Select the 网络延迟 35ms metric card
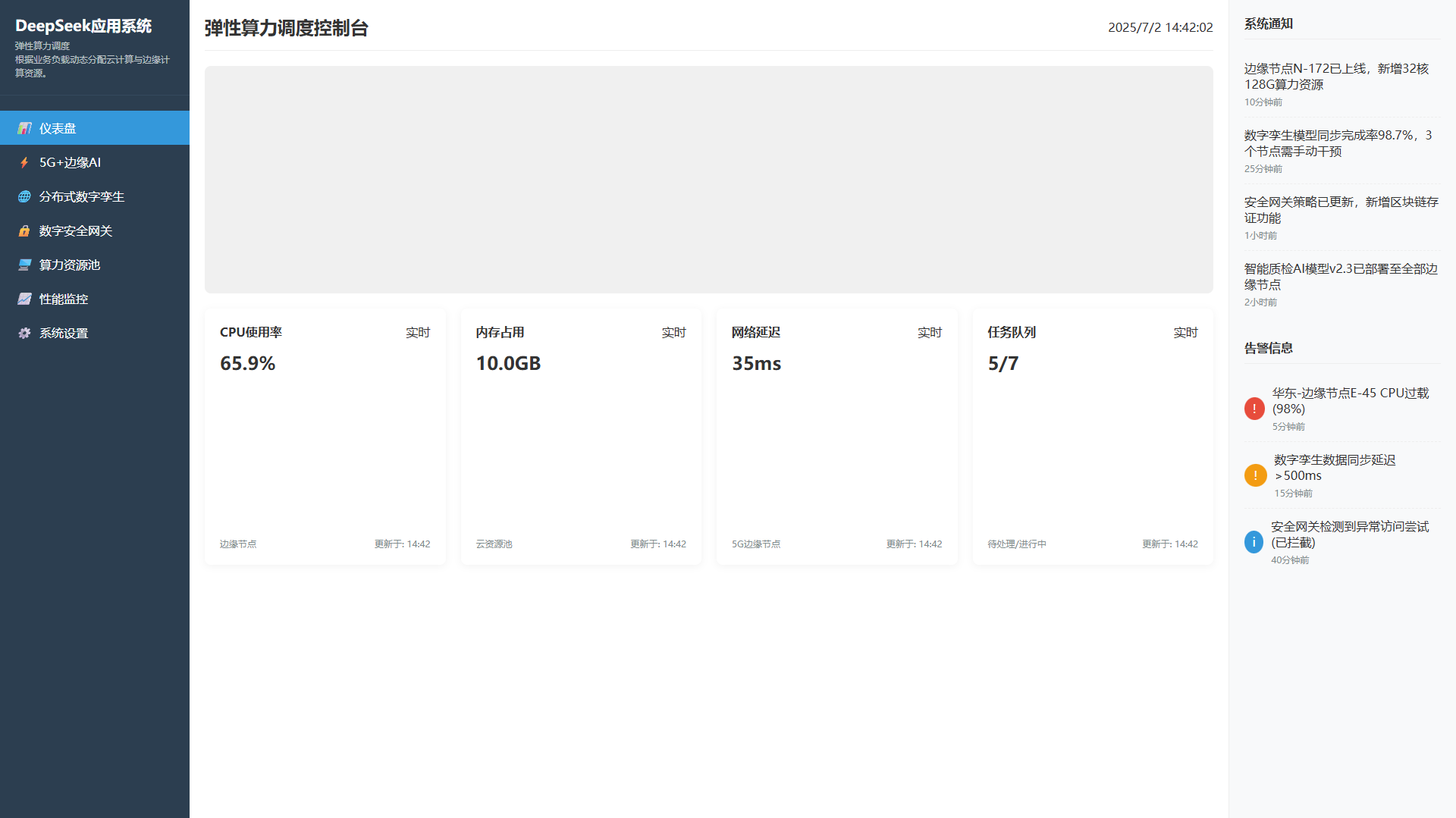The height and width of the screenshot is (818, 1456). [836, 437]
